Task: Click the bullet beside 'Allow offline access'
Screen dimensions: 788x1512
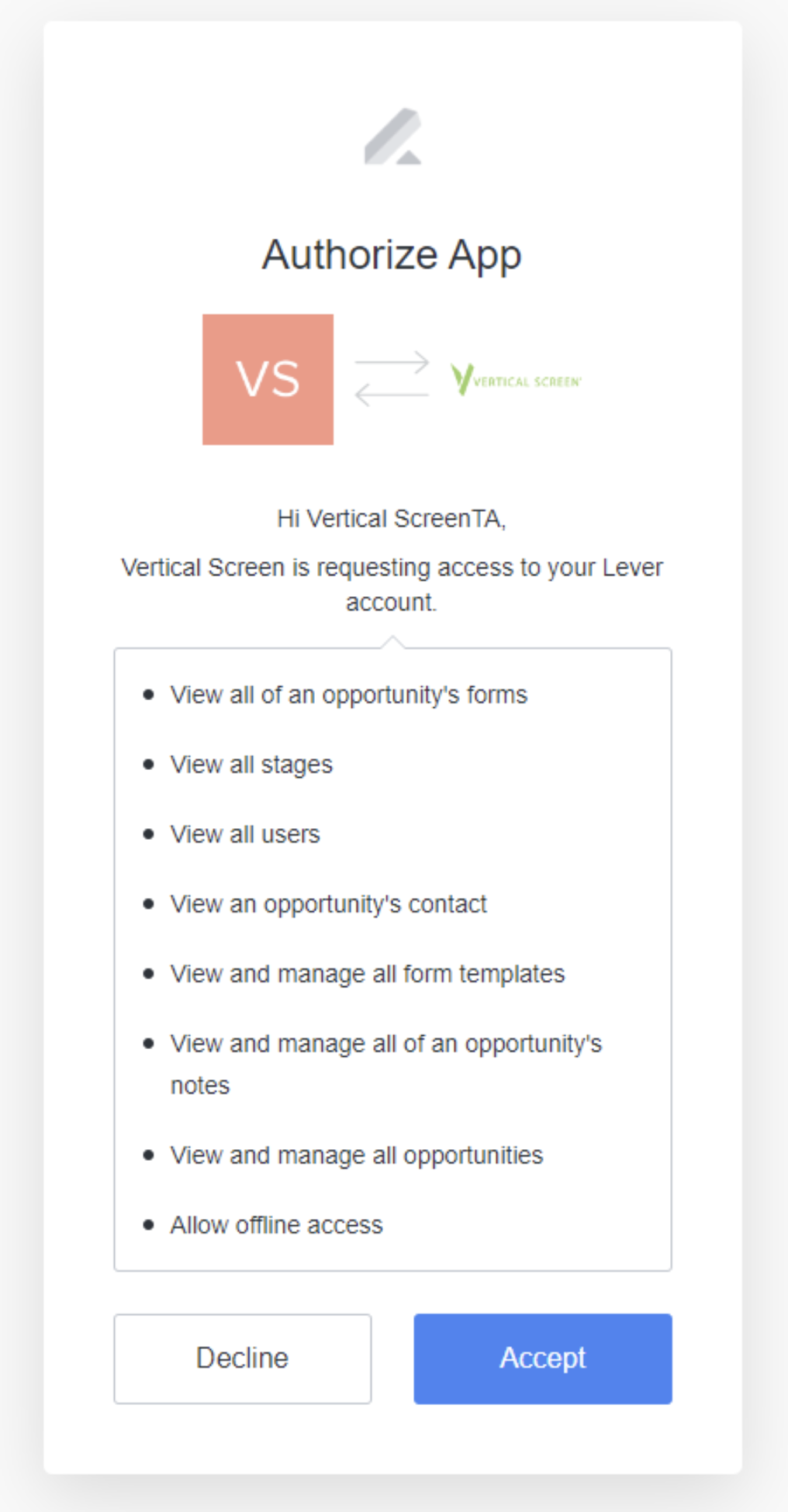Action: [149, 1225]
